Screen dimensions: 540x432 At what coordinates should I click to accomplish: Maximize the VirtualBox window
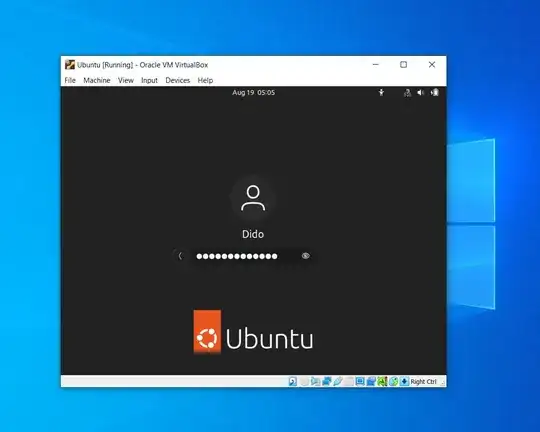pos(404,64)
